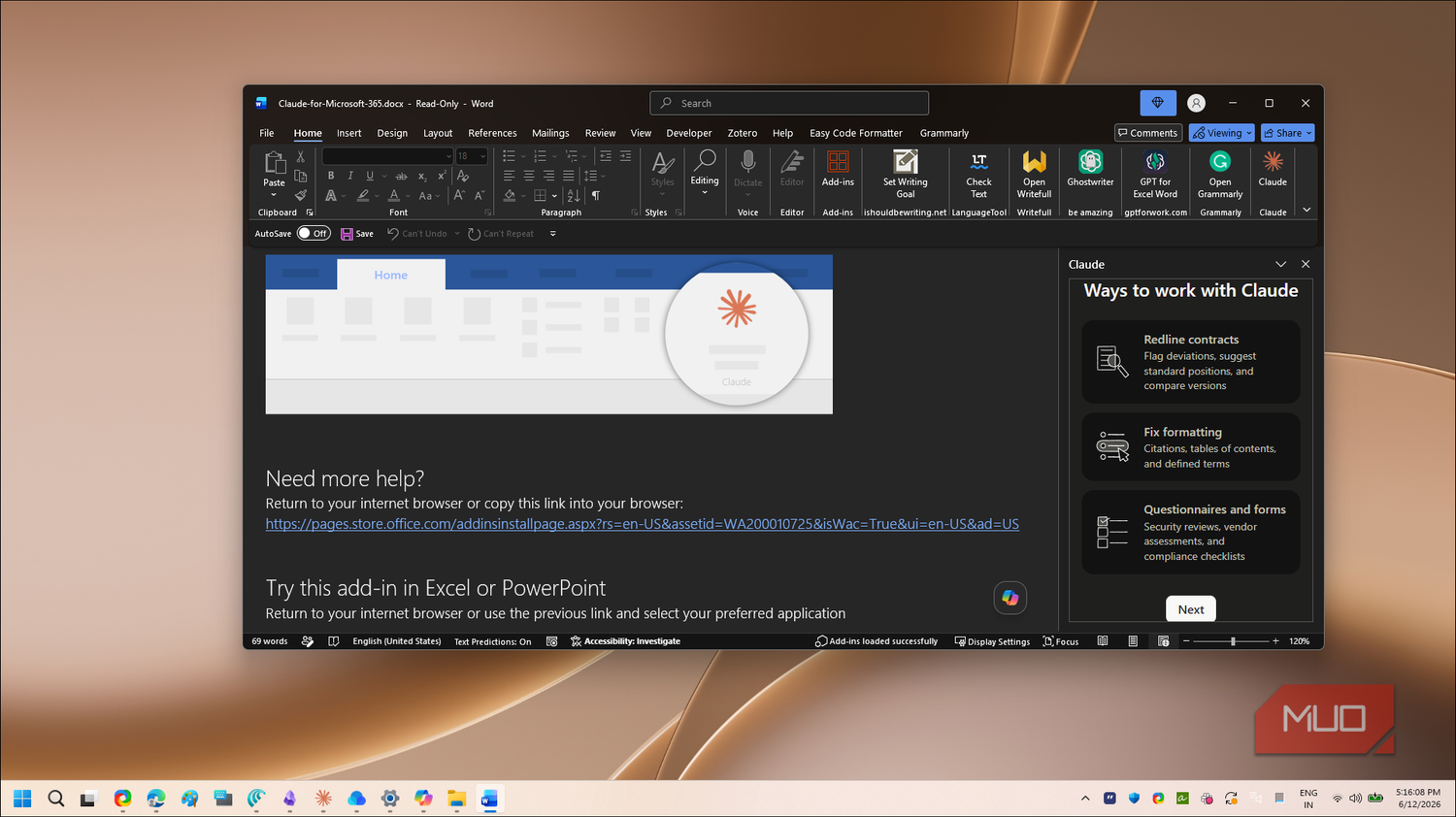Launch the Ghostwriter add-in

[x=1090, y=172]
